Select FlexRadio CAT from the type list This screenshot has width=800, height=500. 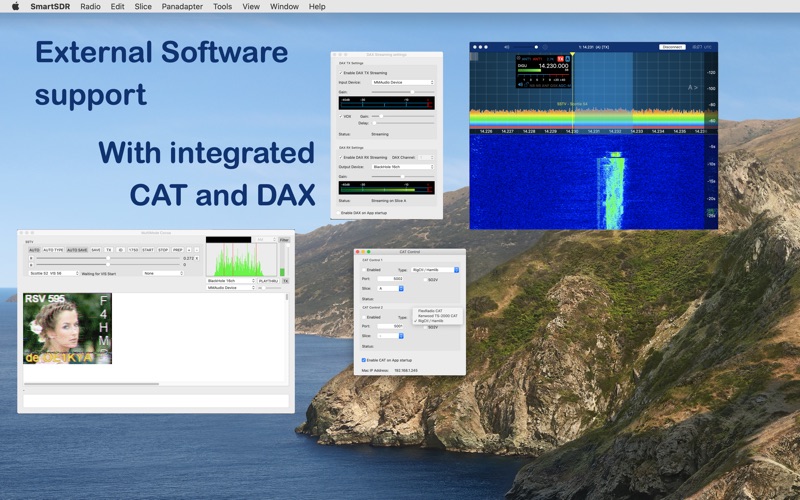click(x=430, y=311)
